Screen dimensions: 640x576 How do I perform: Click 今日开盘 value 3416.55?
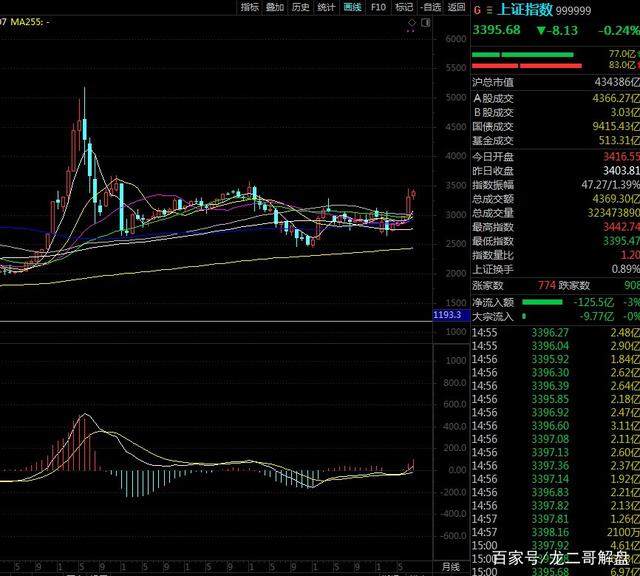coord(621,156)
